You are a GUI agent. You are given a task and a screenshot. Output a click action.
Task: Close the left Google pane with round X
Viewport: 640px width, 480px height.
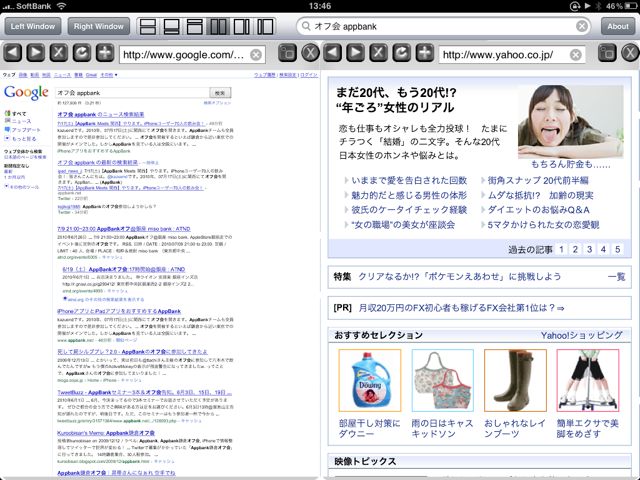click(311, 53)
